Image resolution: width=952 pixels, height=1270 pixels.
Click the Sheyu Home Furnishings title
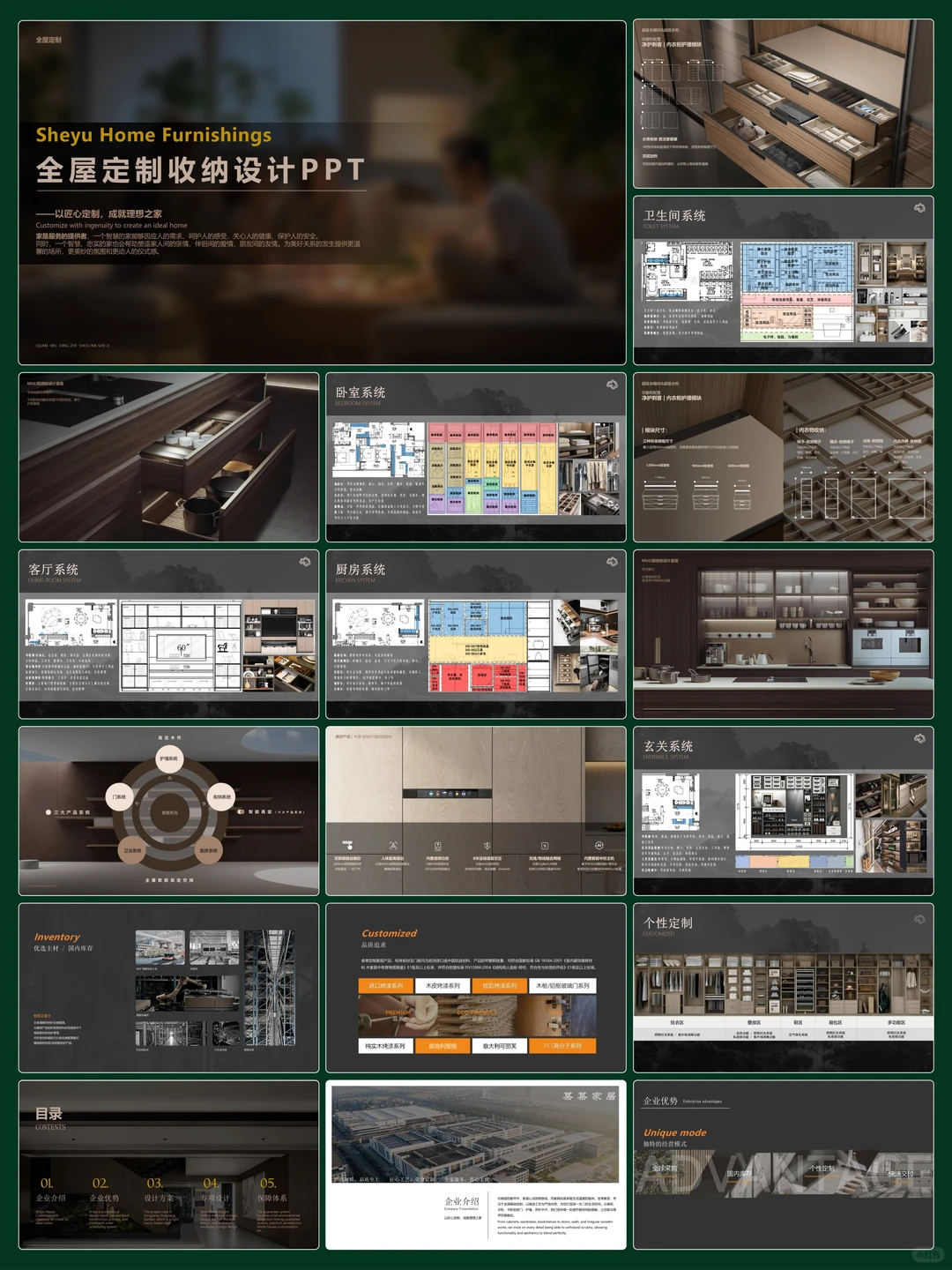pyautogui.click(x=153, y=135)
